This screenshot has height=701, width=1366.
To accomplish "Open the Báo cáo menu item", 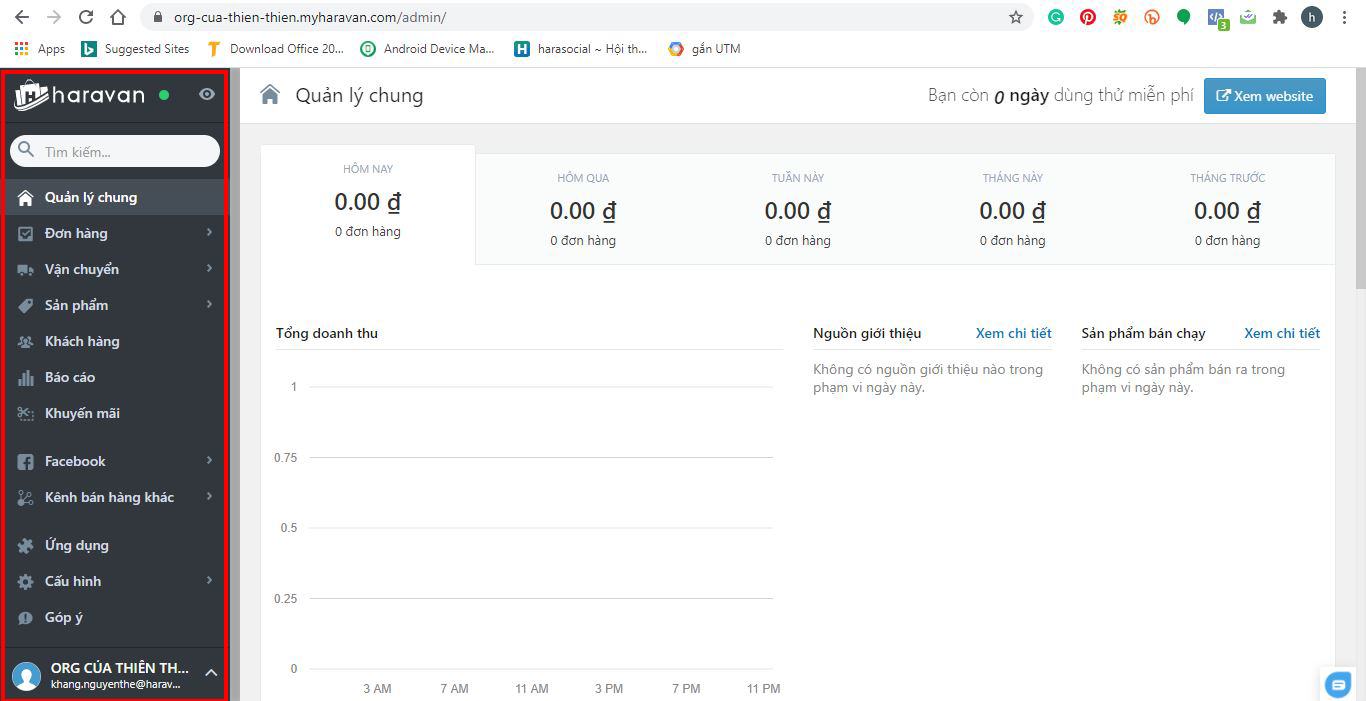I will [114, 377].
